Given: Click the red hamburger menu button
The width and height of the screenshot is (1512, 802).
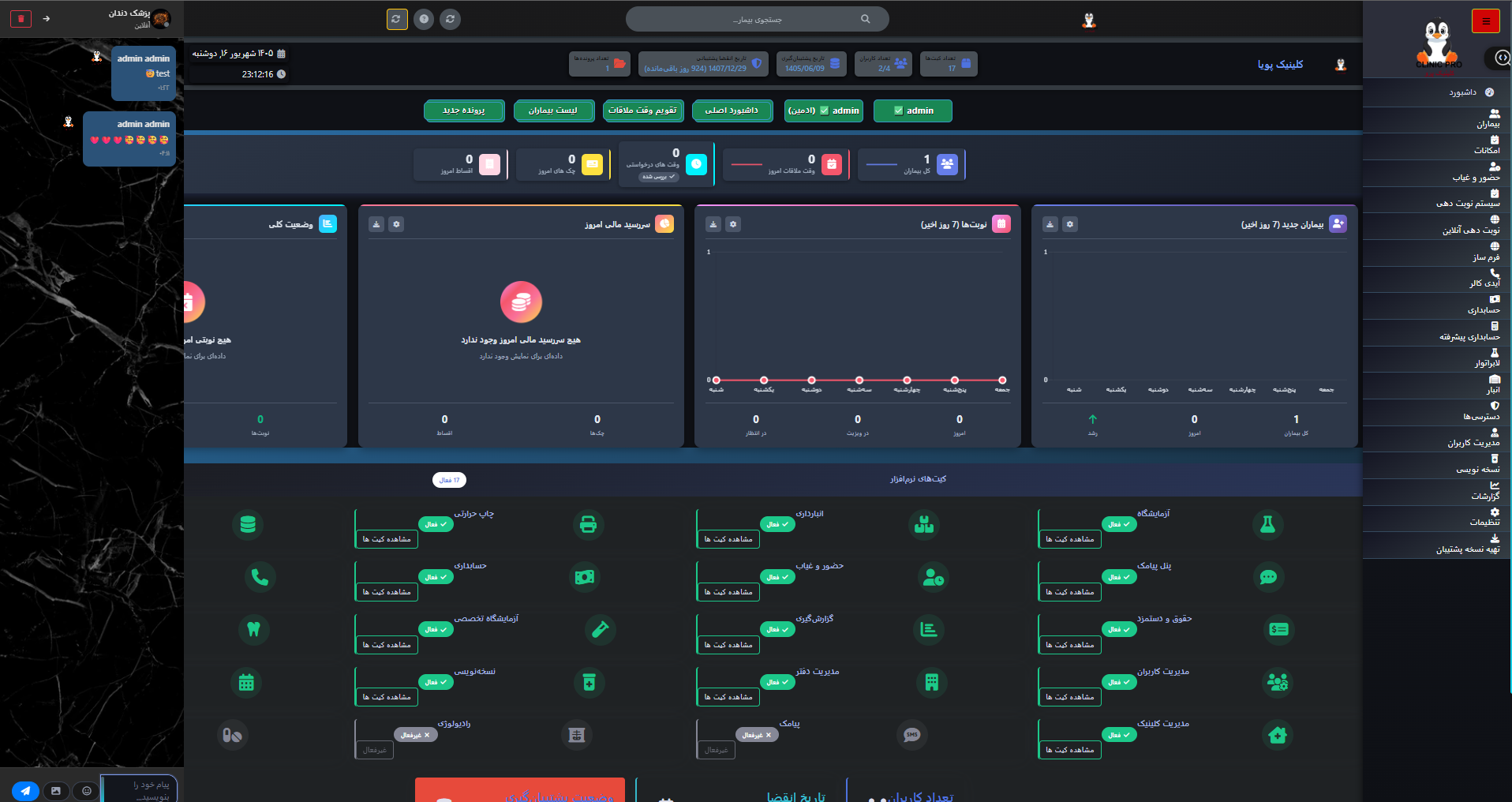Looking at the screenshot, I should [x=1486, y=21].
